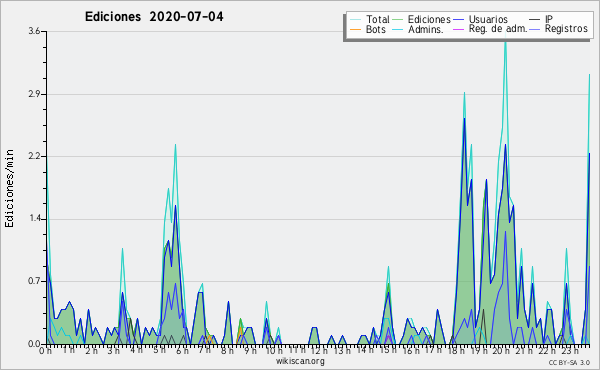This screenshot has height=370, width=600.
Task: Click the '18 h' x-axis label
Action: coord(456,350)
